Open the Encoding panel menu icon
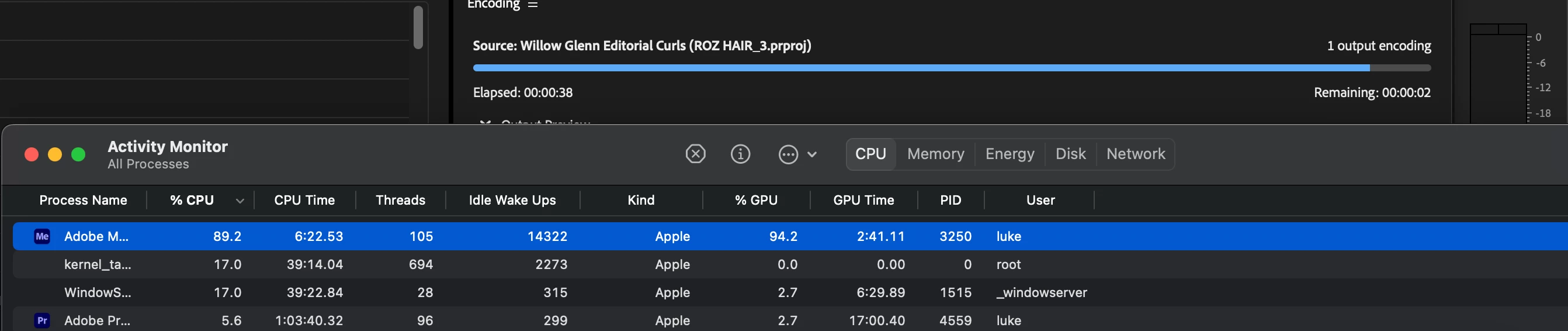The image size is (1568, 331). 533,4
